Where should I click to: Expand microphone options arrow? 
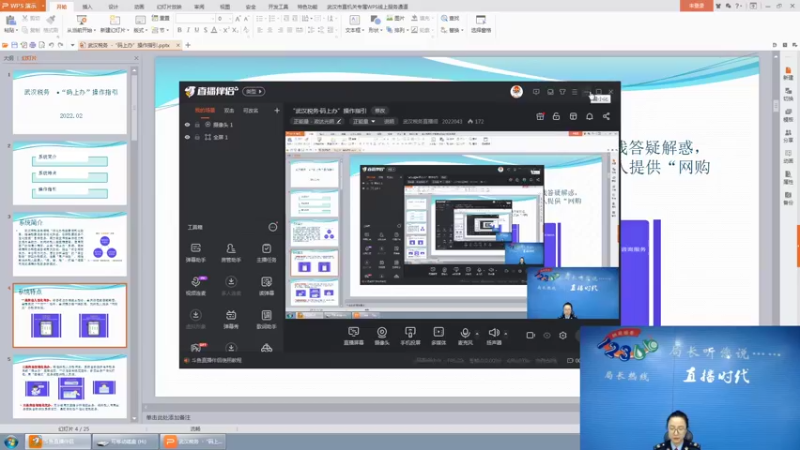point(477,334)
